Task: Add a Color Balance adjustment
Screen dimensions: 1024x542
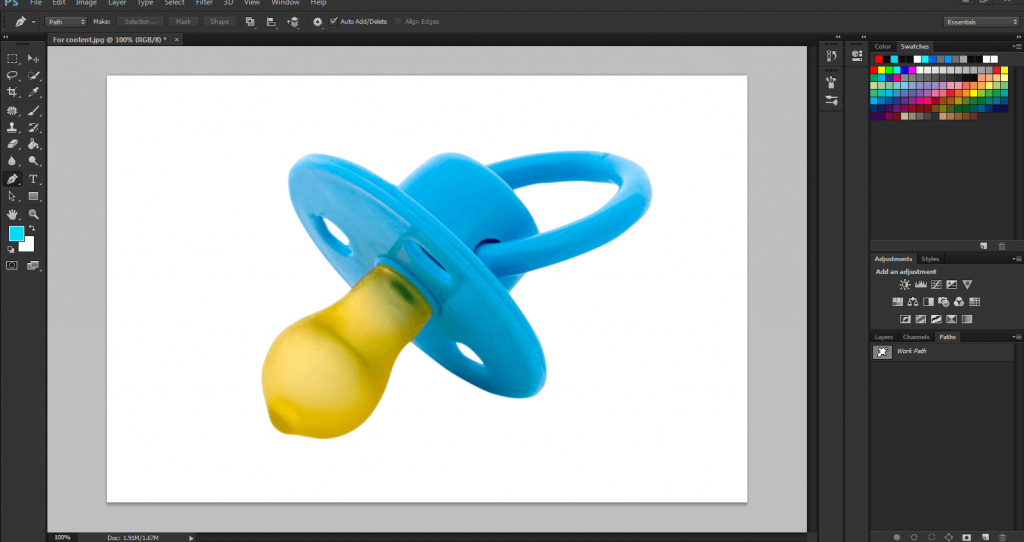Action: 913,302
